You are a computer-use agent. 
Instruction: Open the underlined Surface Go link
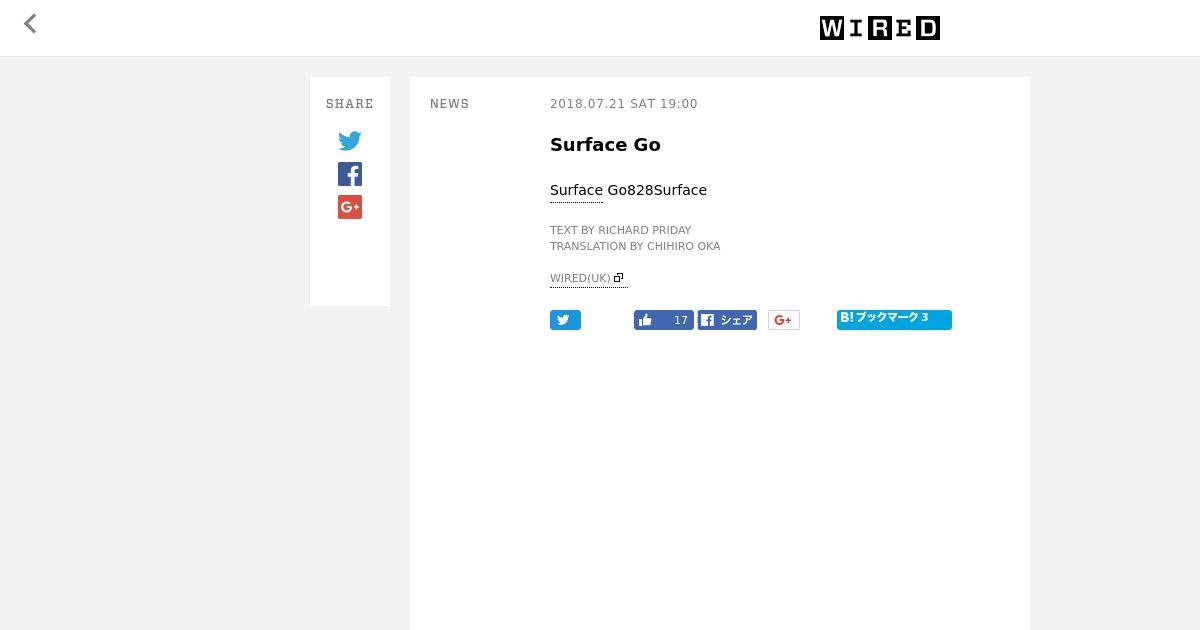577,190
